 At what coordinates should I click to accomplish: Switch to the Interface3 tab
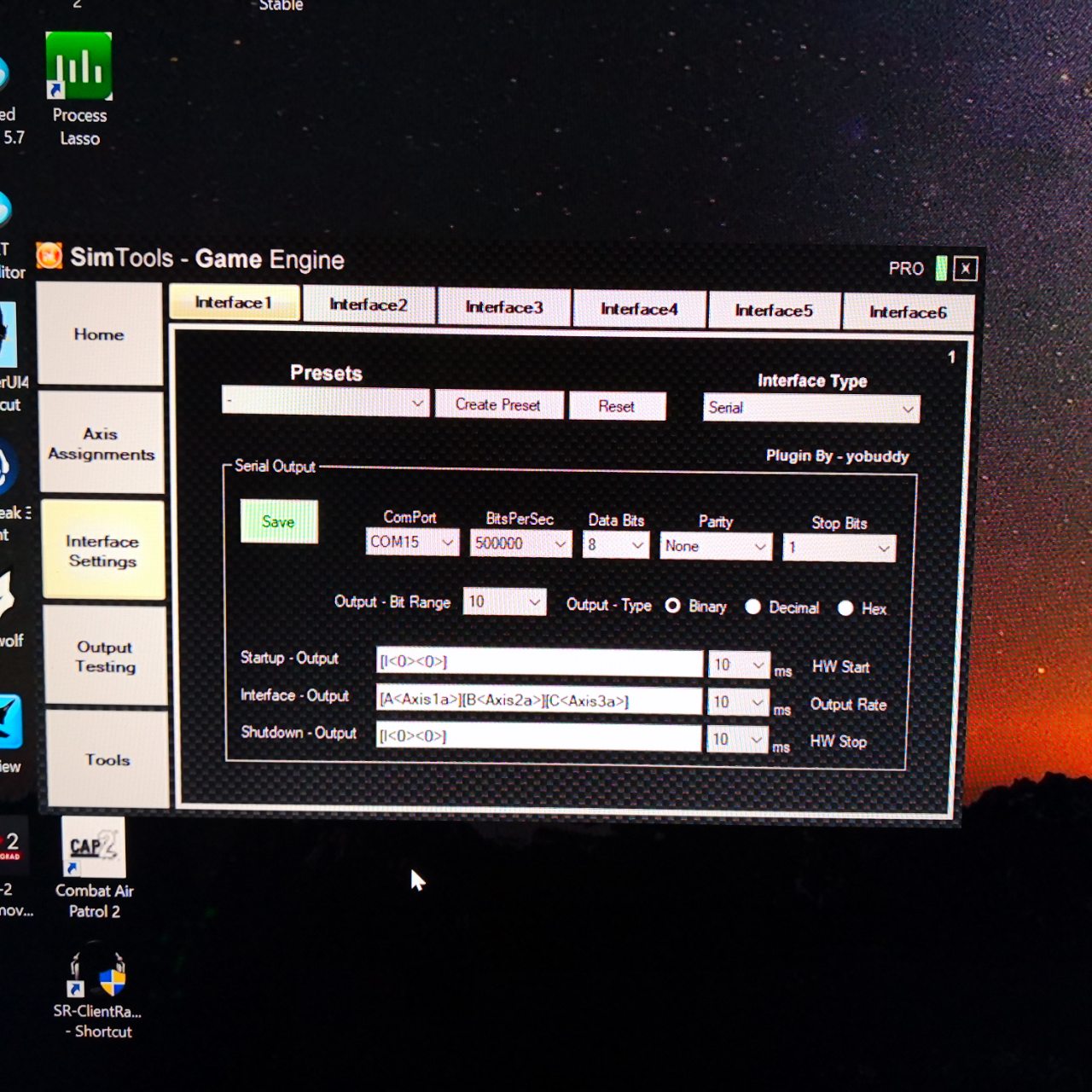503,307
